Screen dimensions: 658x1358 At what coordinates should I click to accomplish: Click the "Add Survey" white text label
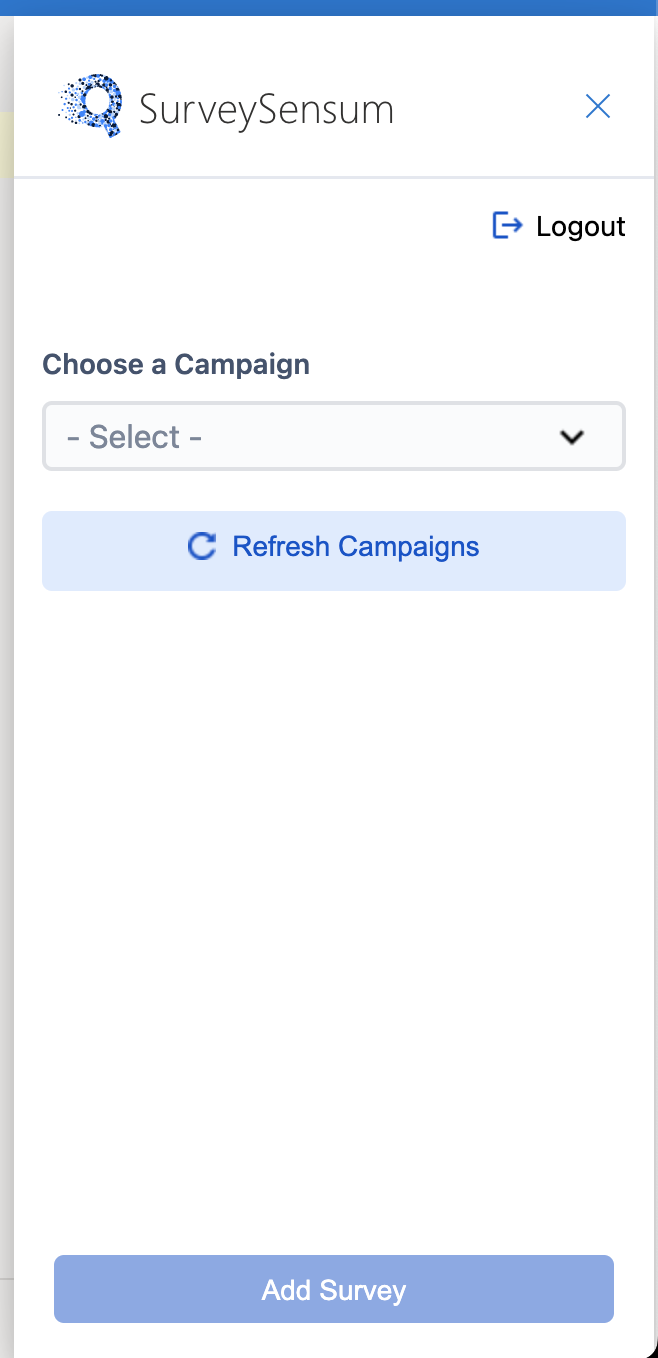(x=334, y=1290)
